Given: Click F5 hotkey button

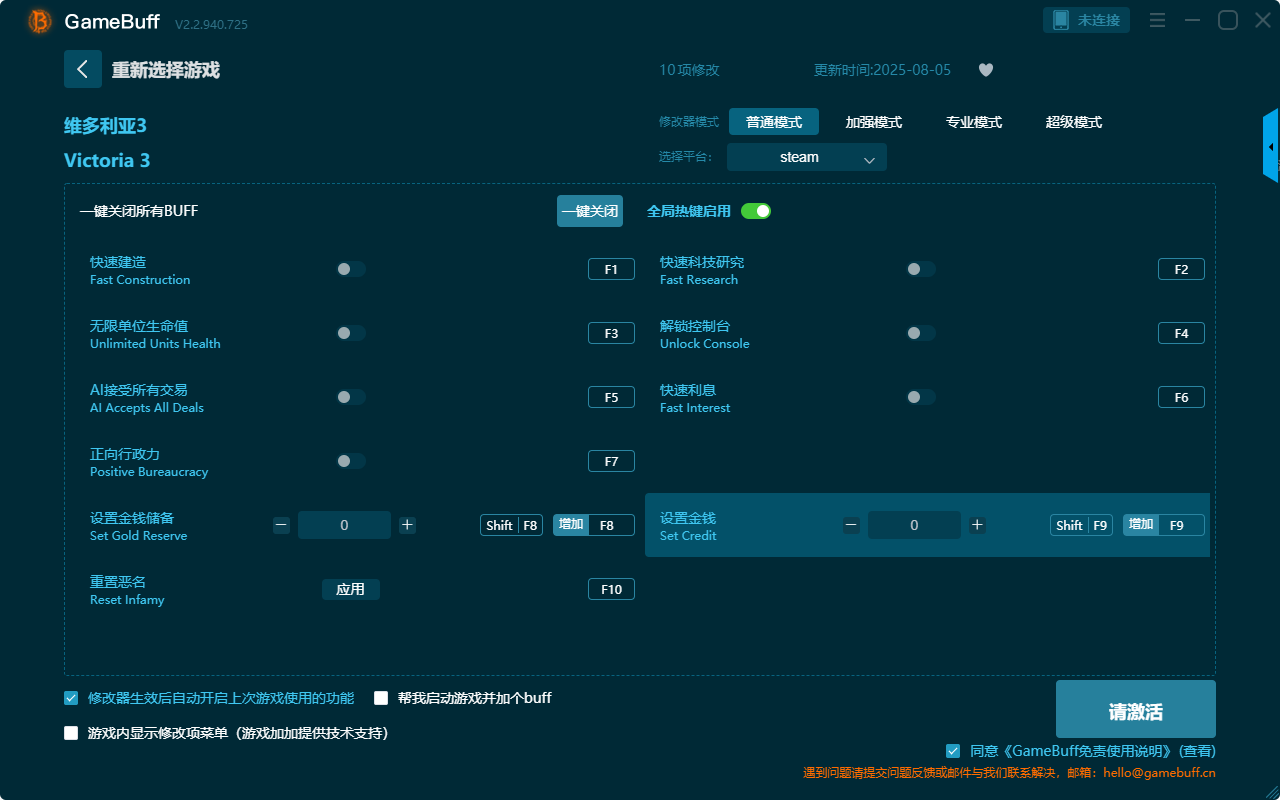Looking at the screenshot, I should click(x=611, y=397).
